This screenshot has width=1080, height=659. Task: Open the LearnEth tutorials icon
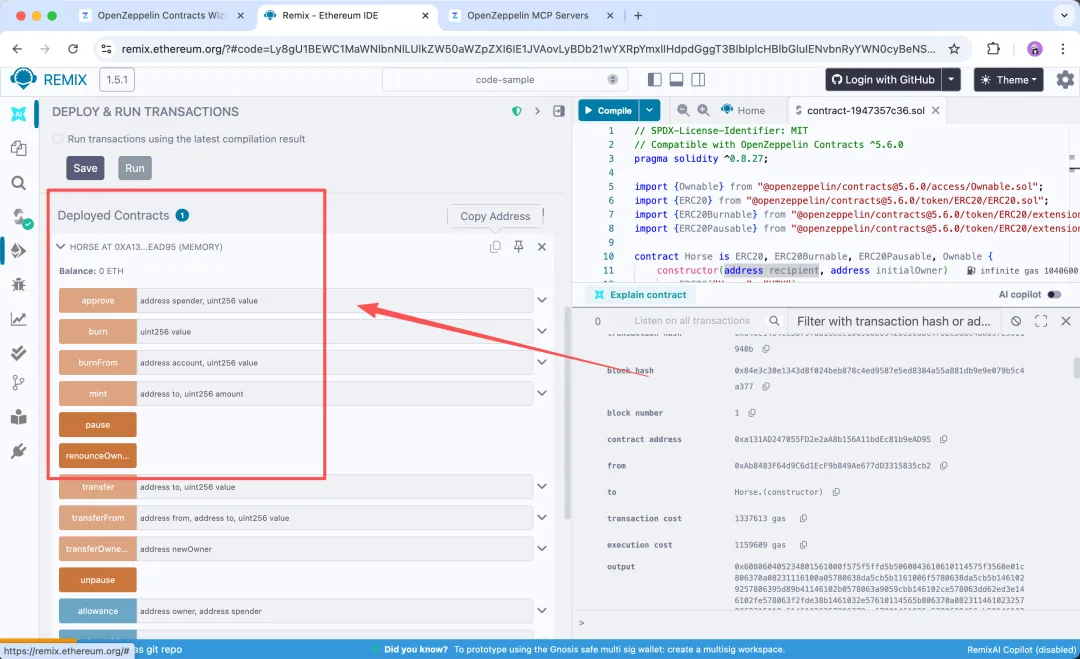point(19,417)
